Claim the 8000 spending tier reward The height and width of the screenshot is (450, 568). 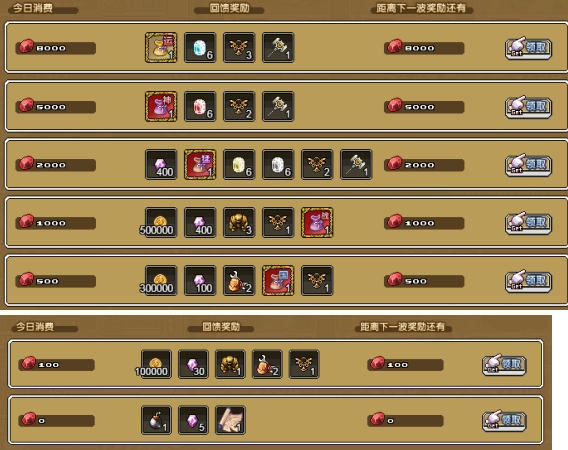529,49
